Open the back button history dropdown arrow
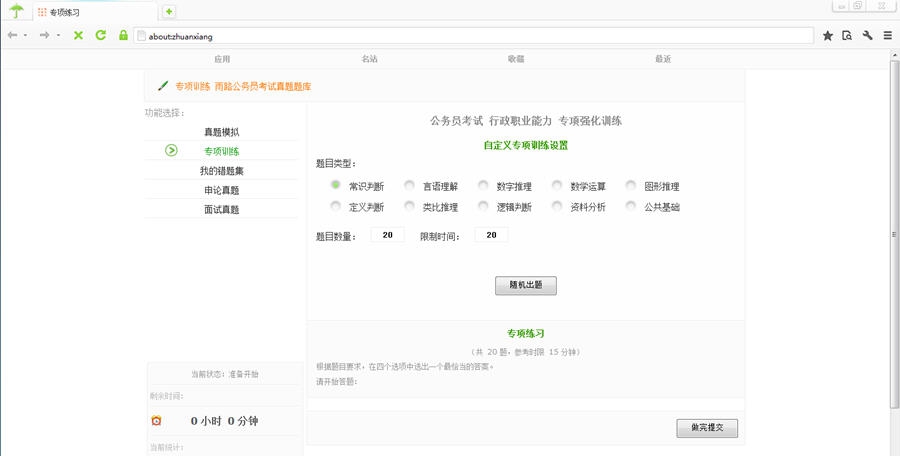This screenshot has width=900, height=456. (25, 36)
